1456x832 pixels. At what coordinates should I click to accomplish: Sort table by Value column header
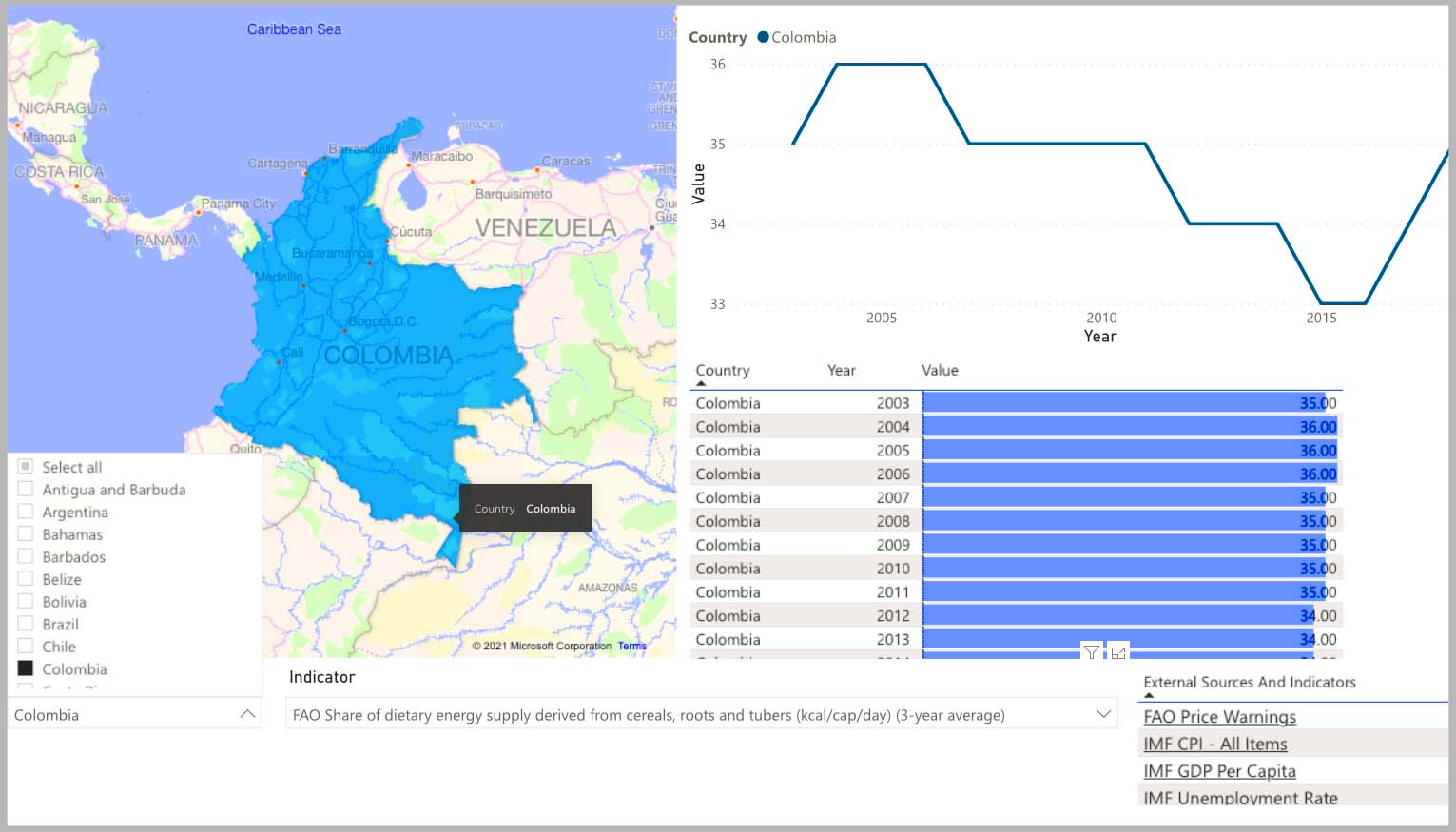pos(940,370)
